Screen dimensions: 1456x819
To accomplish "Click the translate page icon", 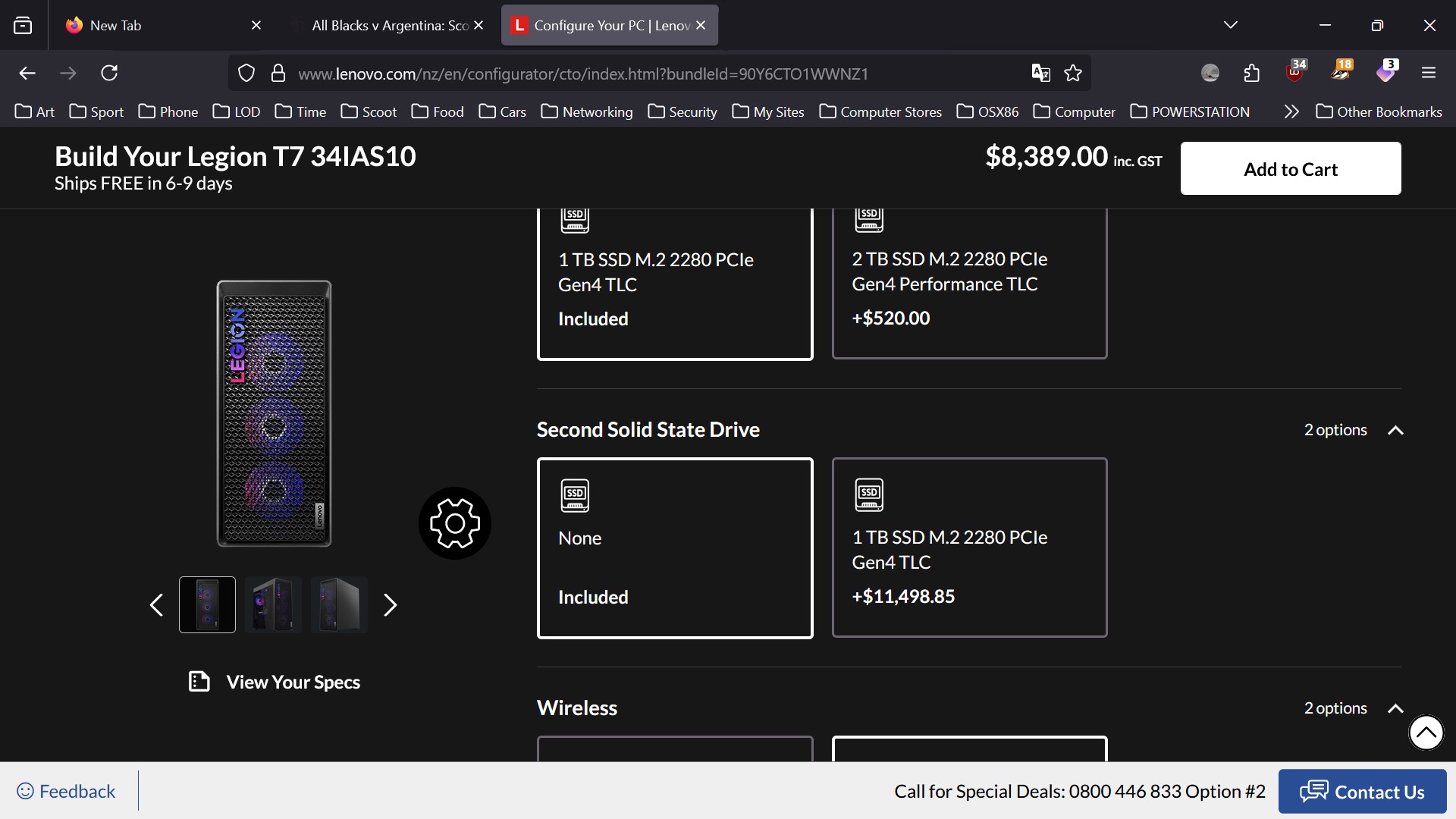I will coord(1040,73).
